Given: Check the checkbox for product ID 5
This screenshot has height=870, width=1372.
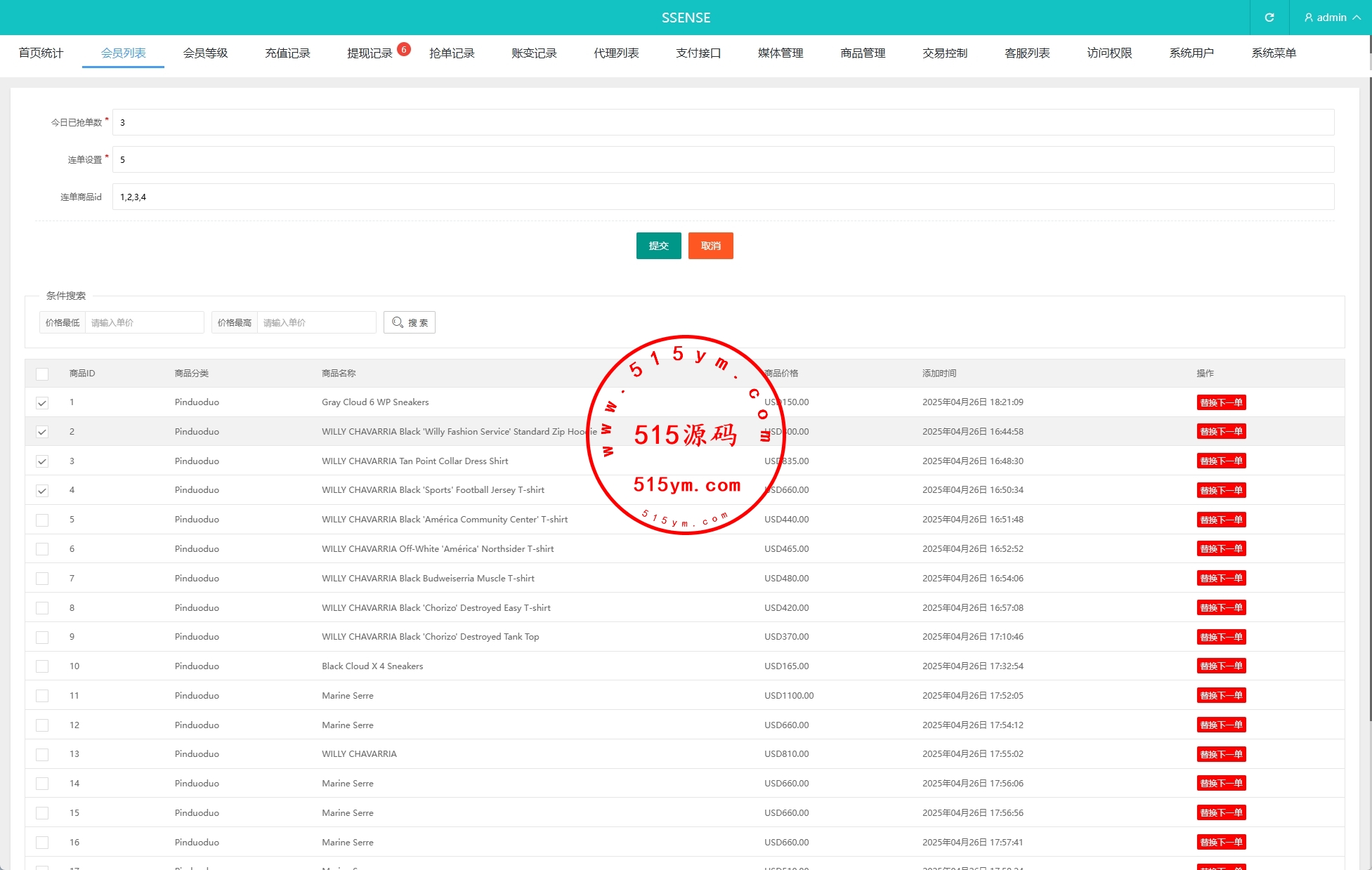Looking at the screenshot, I should coord(42,520).
